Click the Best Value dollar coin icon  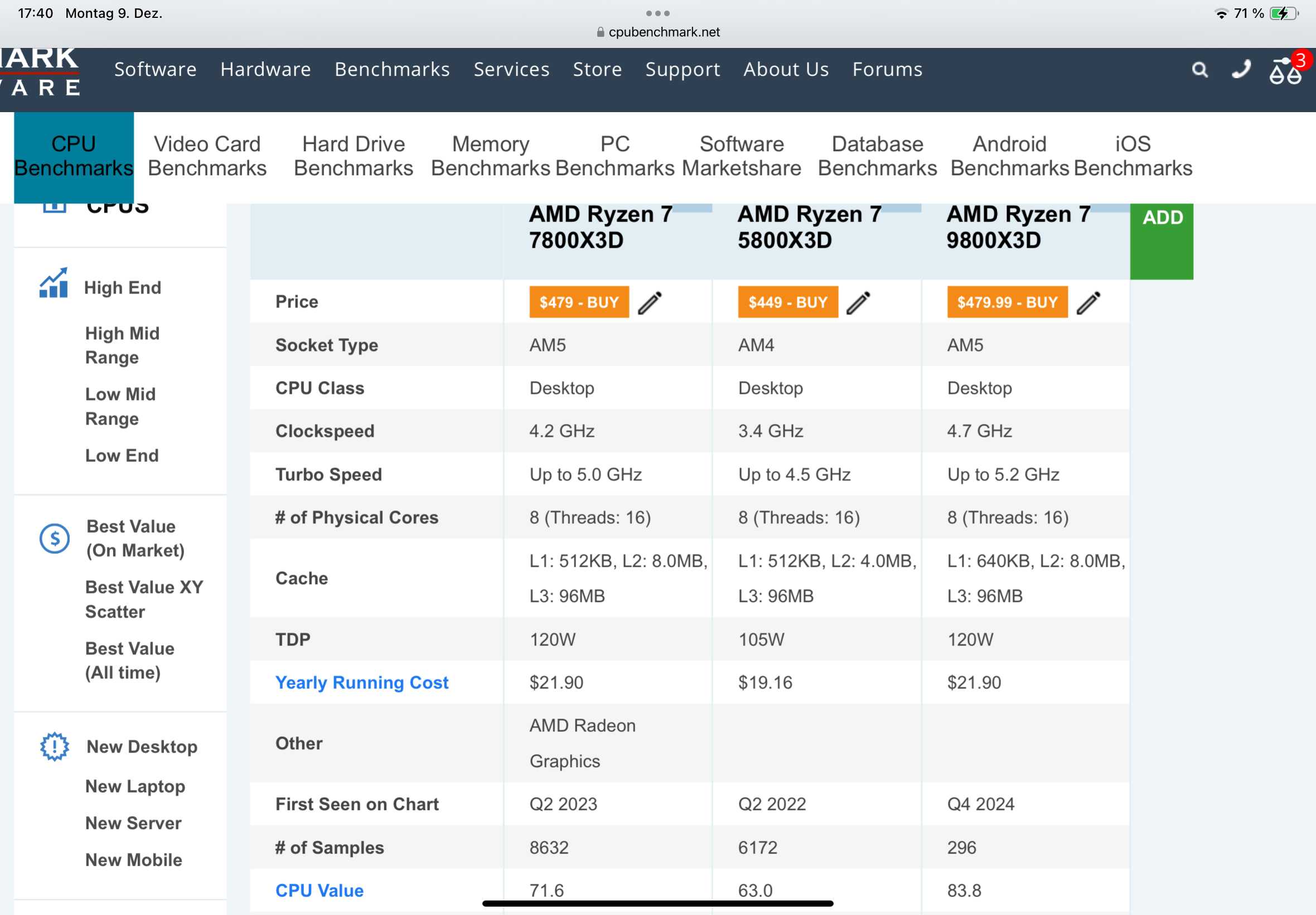point(55,538)
